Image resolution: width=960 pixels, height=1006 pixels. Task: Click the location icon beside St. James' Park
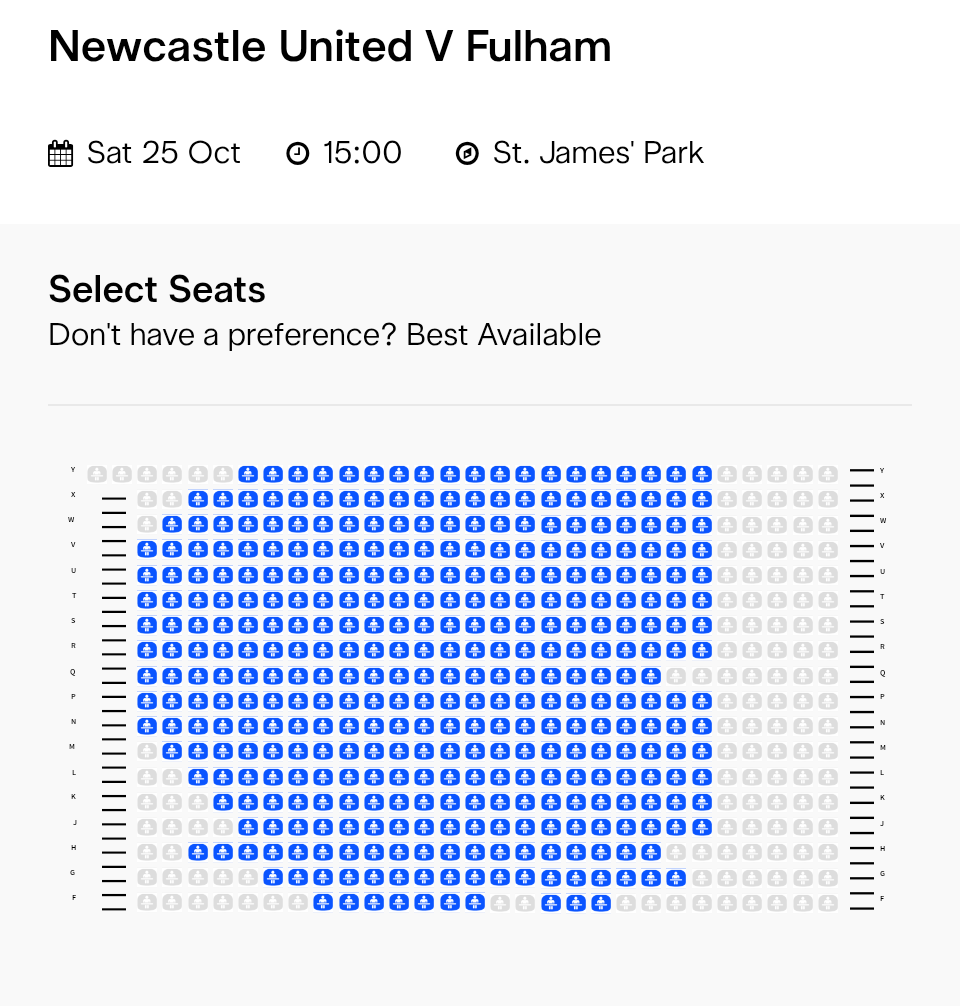467,154
